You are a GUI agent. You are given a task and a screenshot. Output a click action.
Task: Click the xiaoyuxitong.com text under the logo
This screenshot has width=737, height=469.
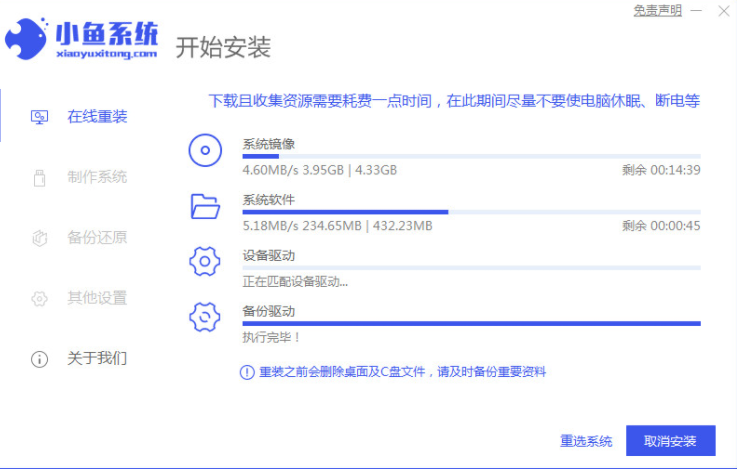click(x=107, y=54)
